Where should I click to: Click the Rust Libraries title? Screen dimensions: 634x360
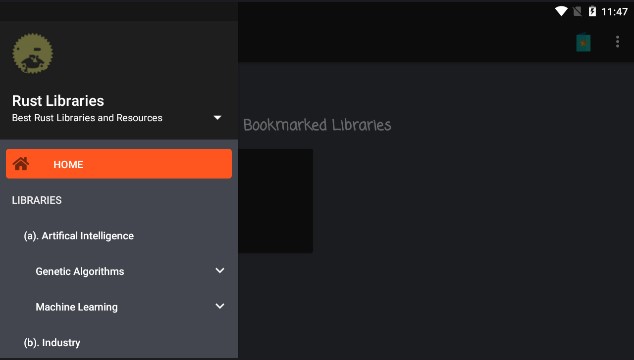tap(58, 101)
